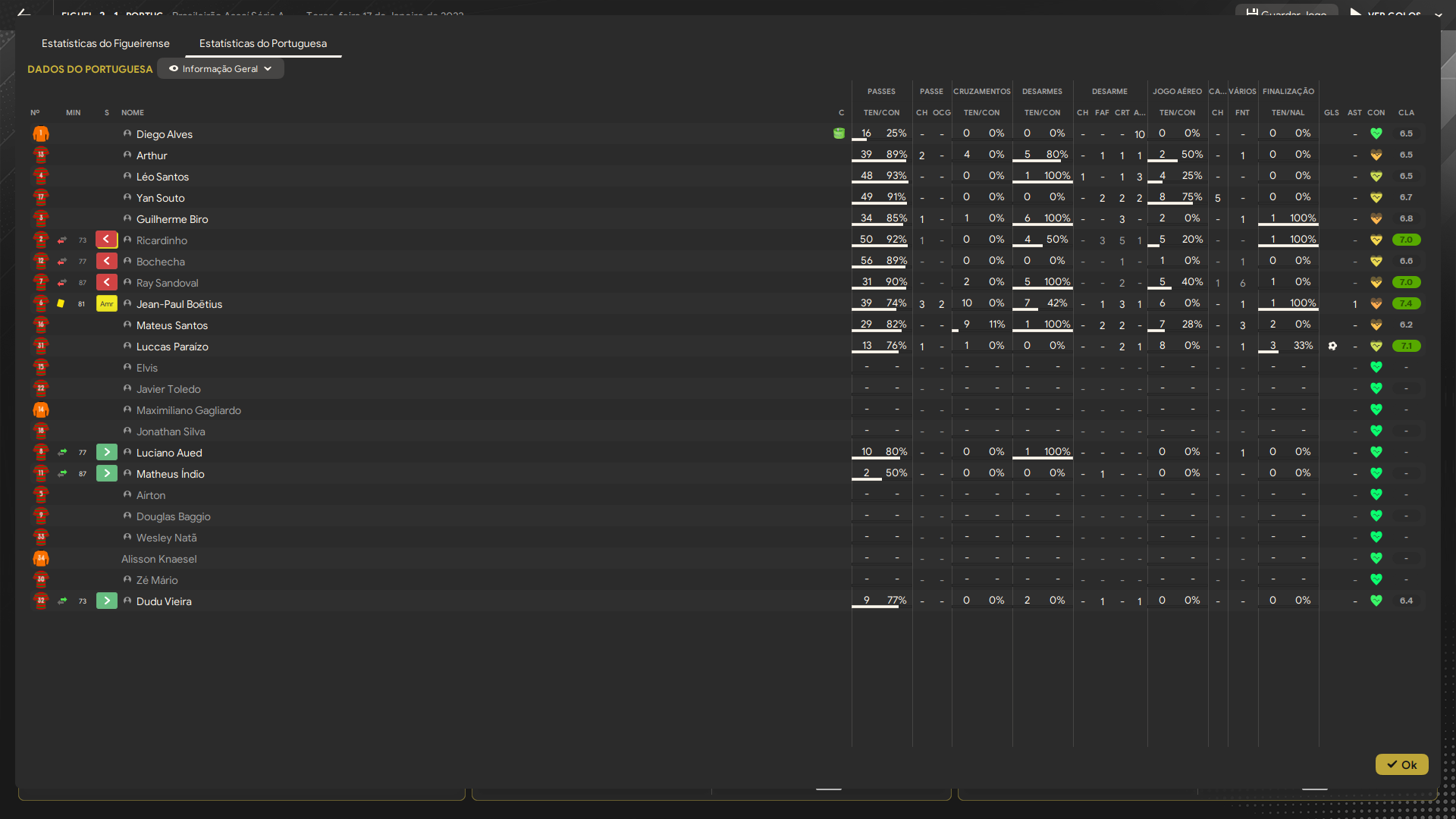Image resolution: width=1456 pixels, height=819 pixels.
Task: Sort by the MIN column header
Action: click(x=73, y=112)
